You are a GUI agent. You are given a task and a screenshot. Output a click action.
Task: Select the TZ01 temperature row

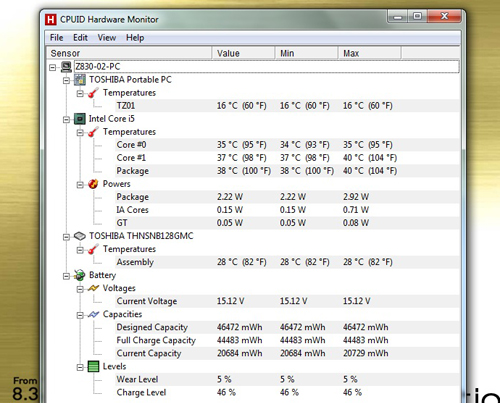click(x=287, y=106)
